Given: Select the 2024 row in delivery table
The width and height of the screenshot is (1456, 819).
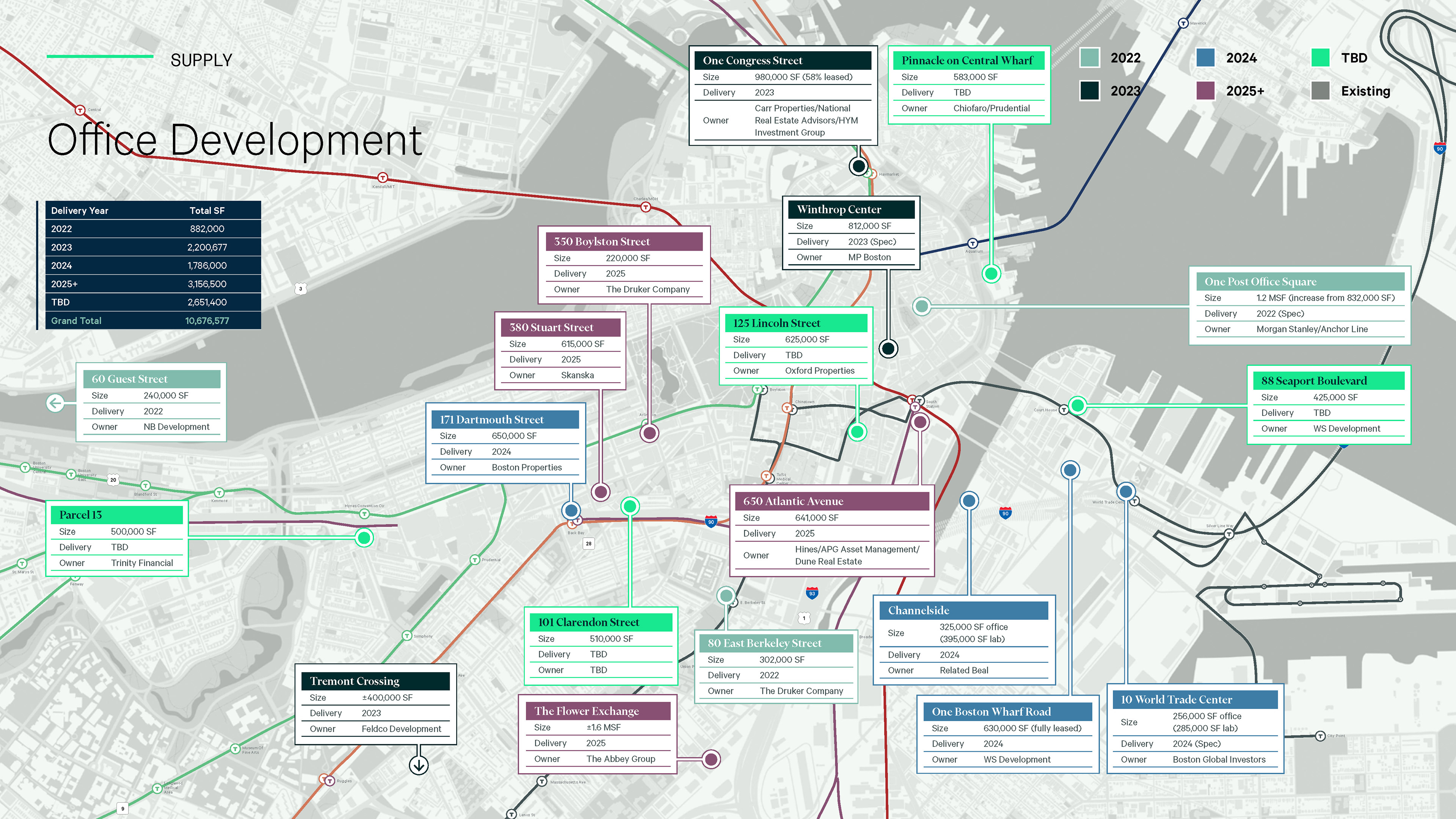Looking at the screenshot, I should pos(153,266).
